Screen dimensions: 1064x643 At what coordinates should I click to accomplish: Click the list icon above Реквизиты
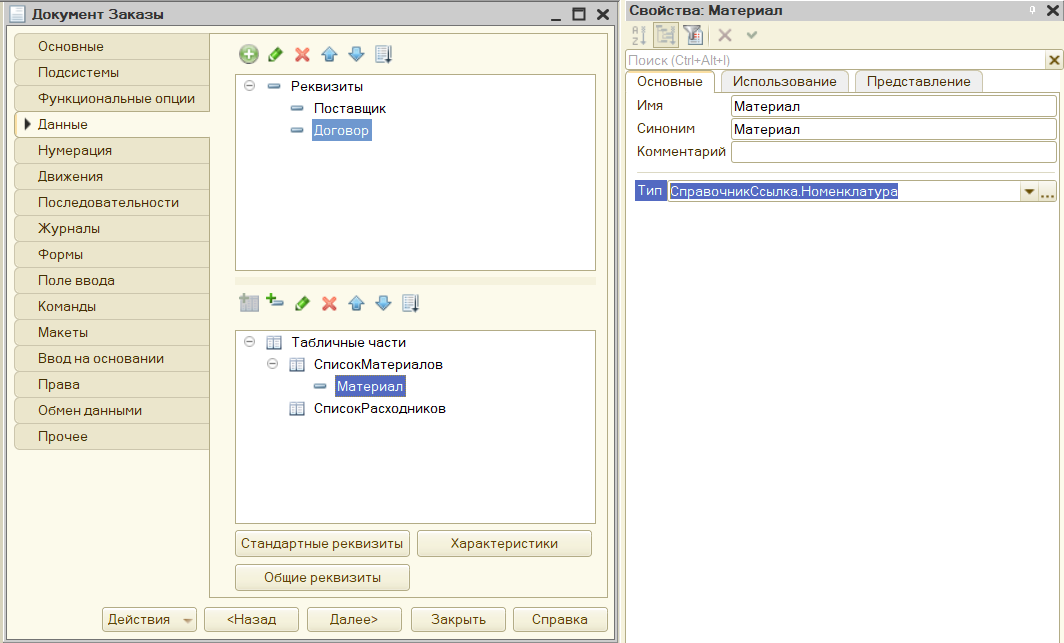coord(383,54)
